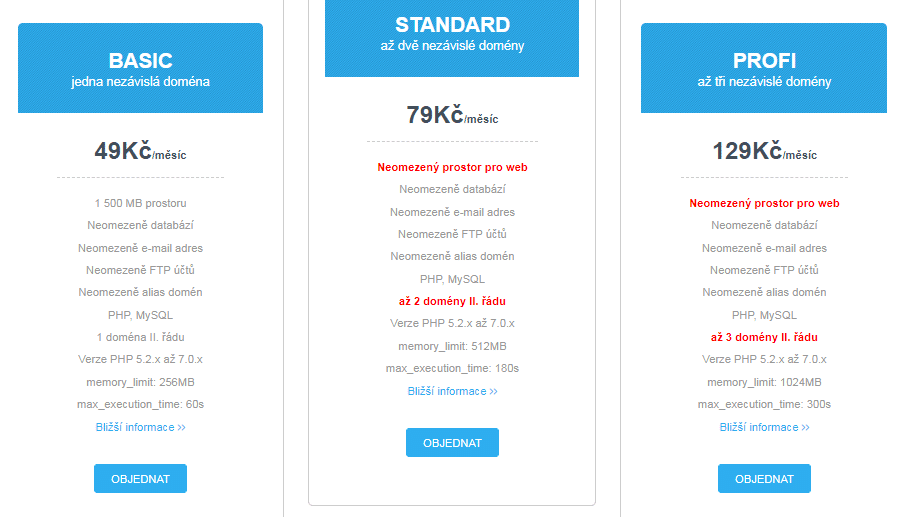Click the PROFI plan header banner
This screenshot has height=517, width=905.
[764, 68]
